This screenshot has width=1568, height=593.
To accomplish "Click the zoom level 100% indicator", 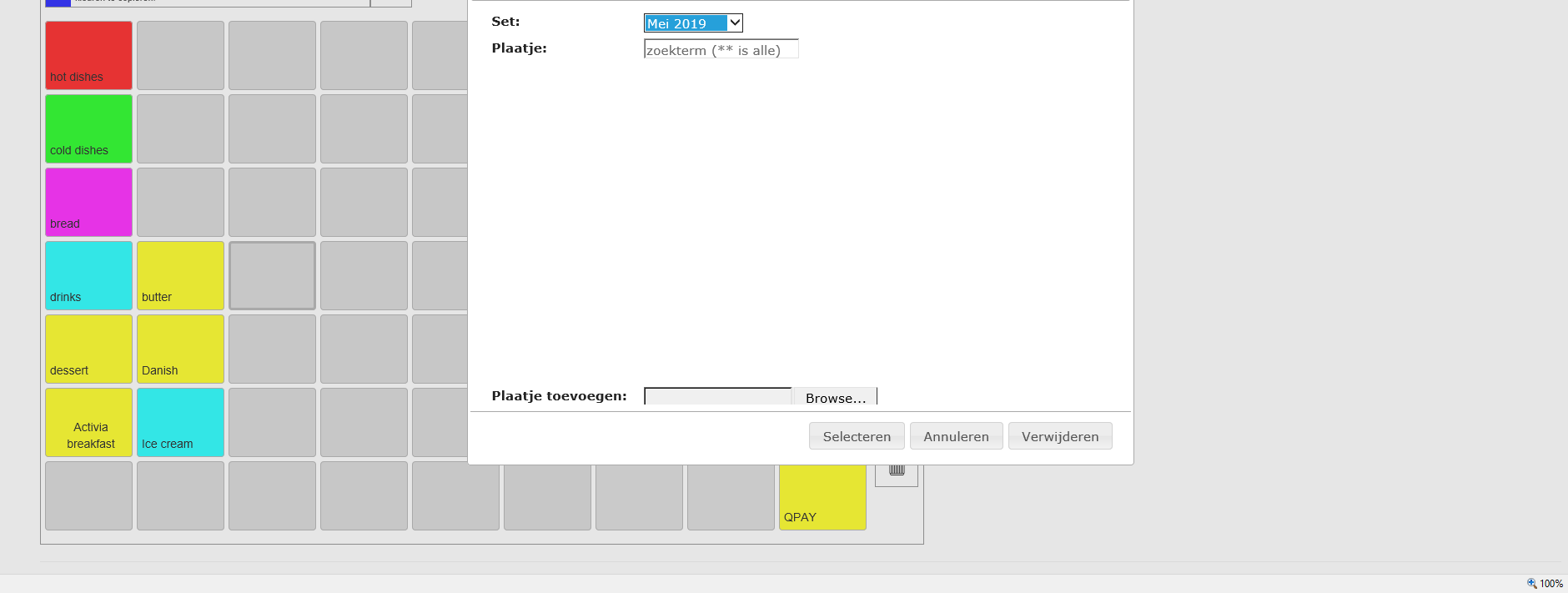I will 1545,584.
